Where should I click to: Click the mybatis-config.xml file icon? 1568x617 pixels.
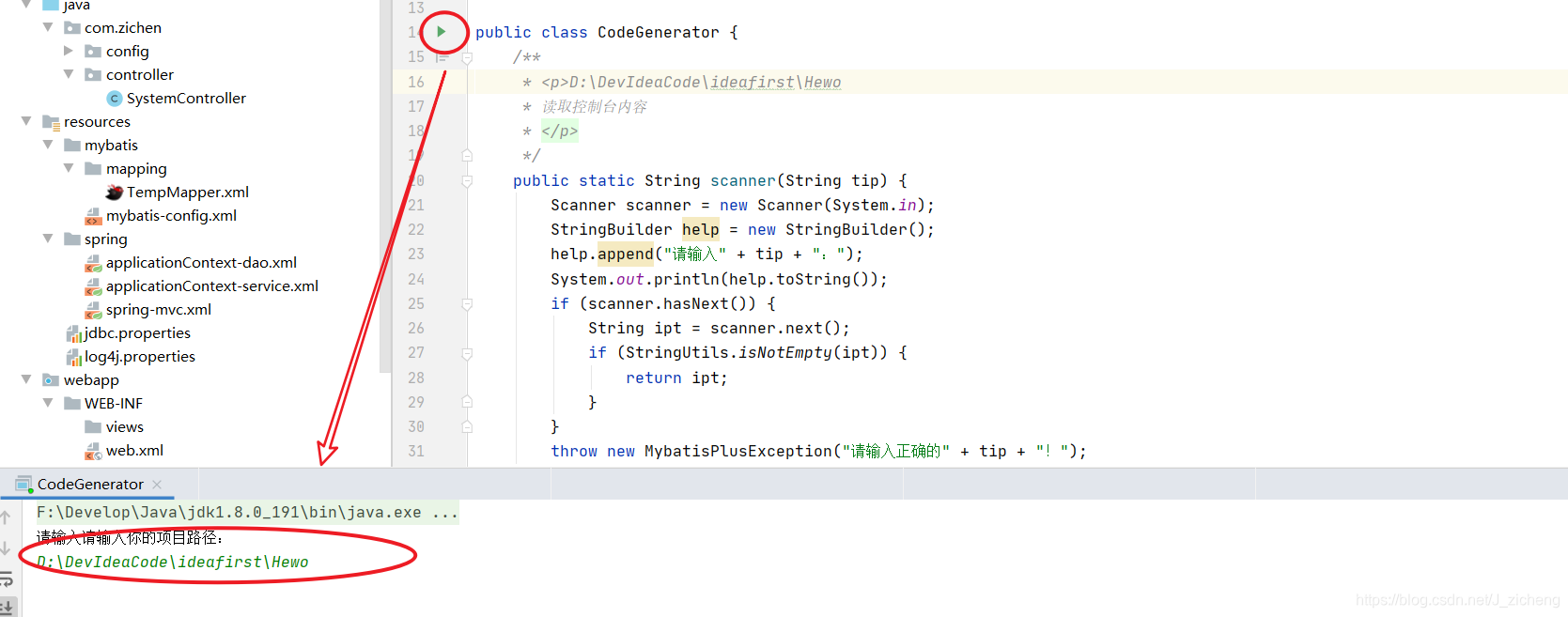(x=93, y=216)
